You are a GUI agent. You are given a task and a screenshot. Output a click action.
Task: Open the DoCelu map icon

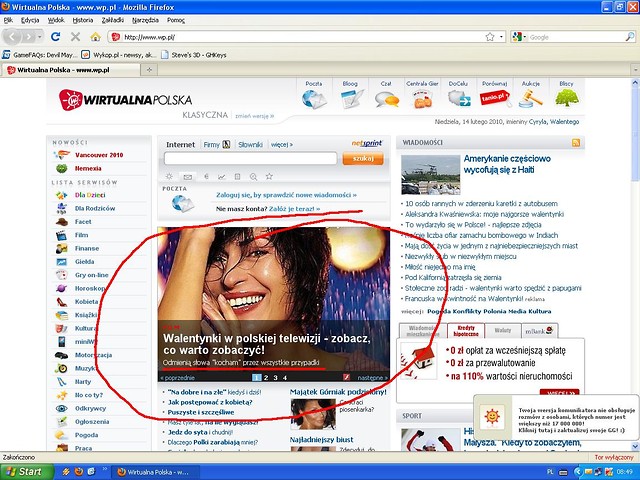[458, 98]
